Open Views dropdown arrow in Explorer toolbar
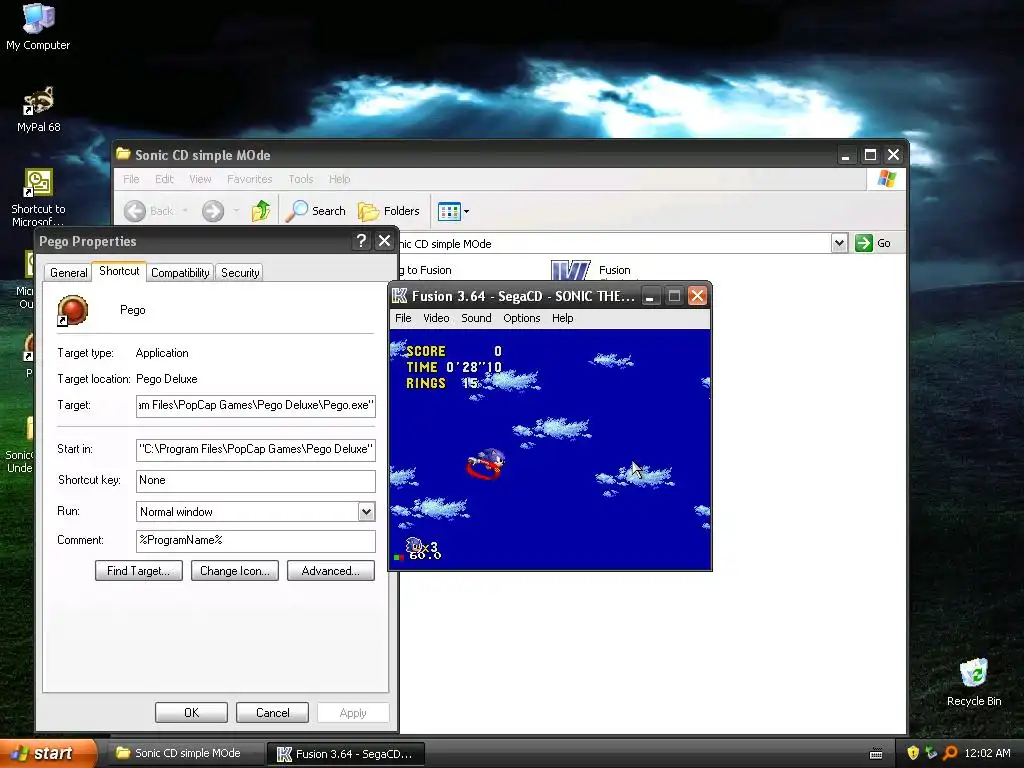The width and height of the screenshot is (1024, 768). 466,211
